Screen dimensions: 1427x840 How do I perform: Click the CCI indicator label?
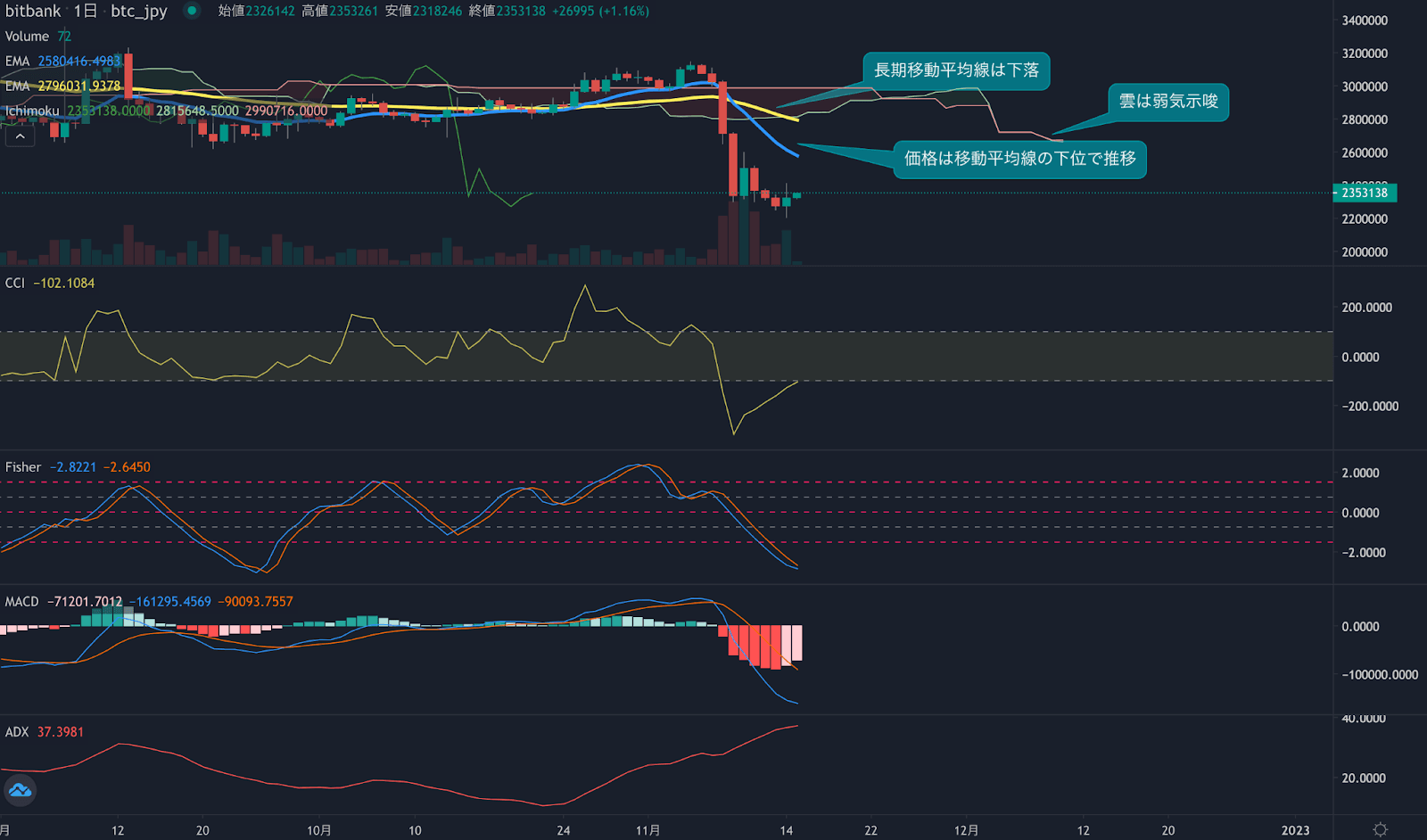pyautogui.click(x=15, y=283)
